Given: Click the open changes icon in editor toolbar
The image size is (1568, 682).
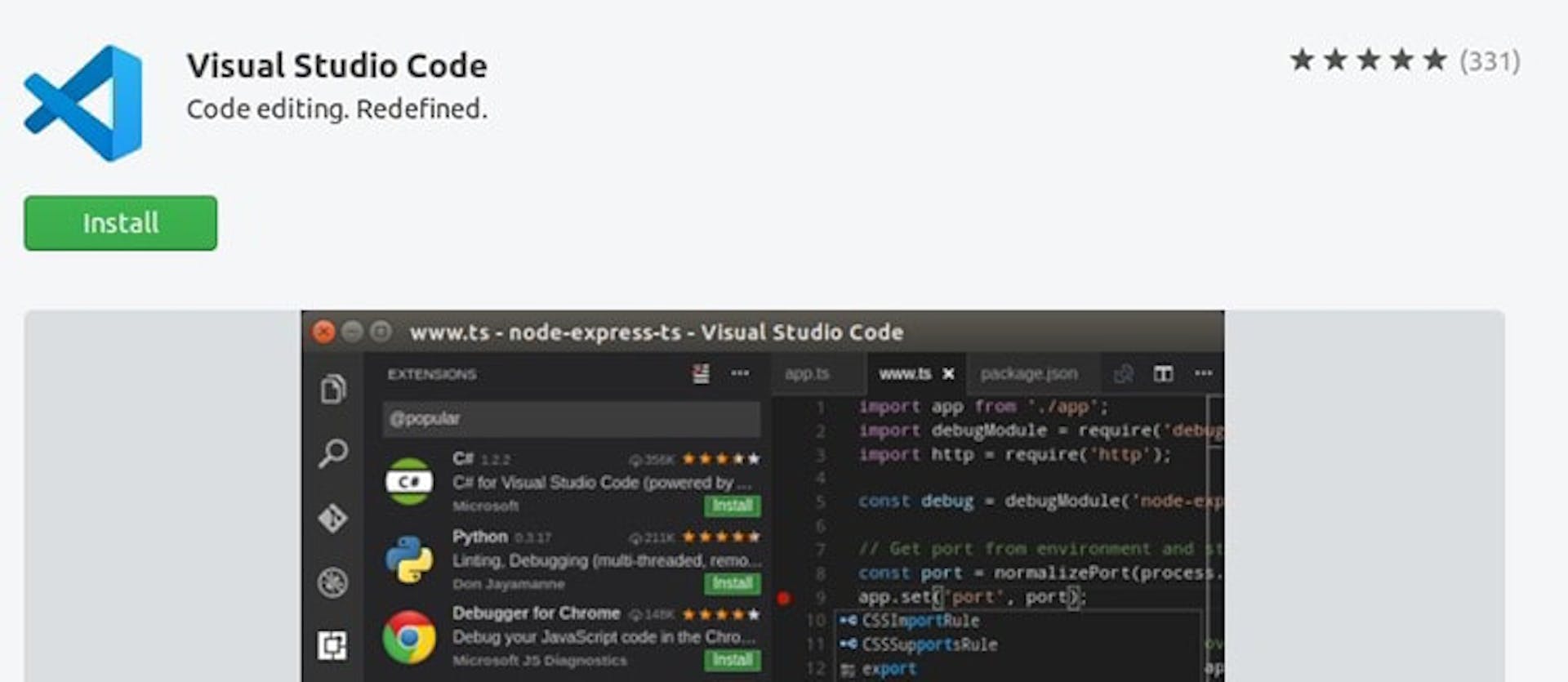Looking at the screenshot, I should (1124, 373).
